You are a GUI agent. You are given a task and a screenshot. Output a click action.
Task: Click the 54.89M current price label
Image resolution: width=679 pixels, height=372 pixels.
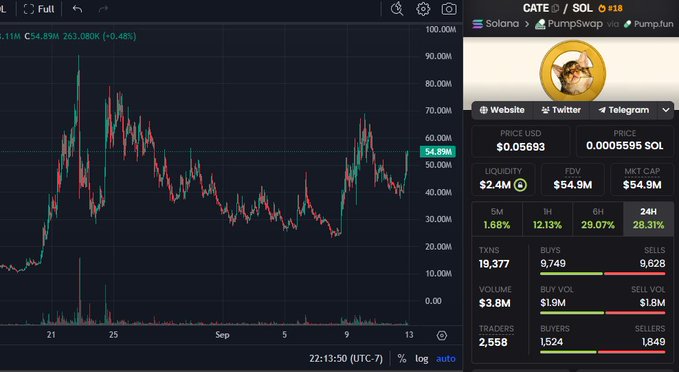tap(437, 152)
